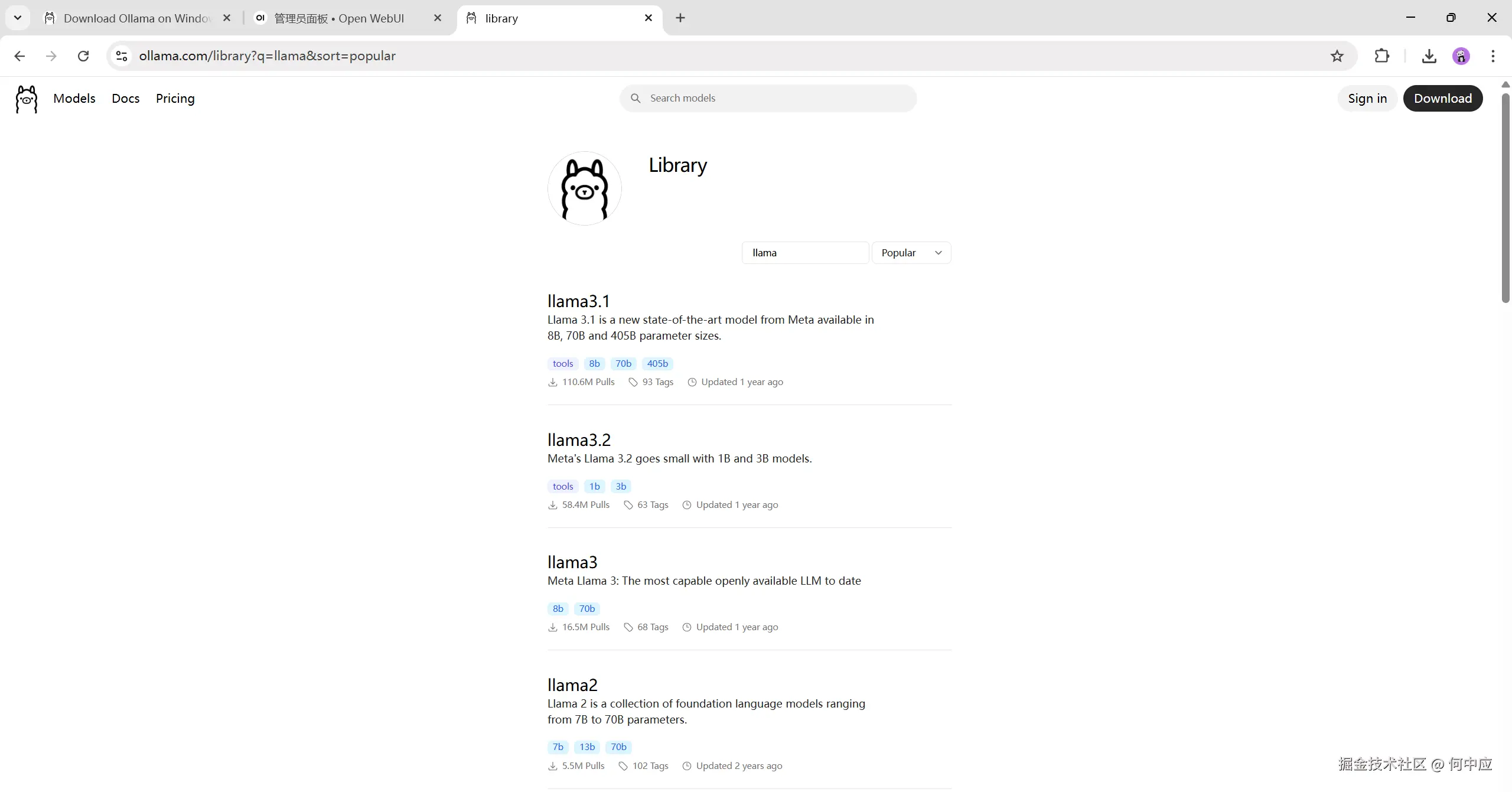Screen dimensions: 1512x792
Task: Click the Ollama llama logo in header
Action: click(x=26, y=99)
